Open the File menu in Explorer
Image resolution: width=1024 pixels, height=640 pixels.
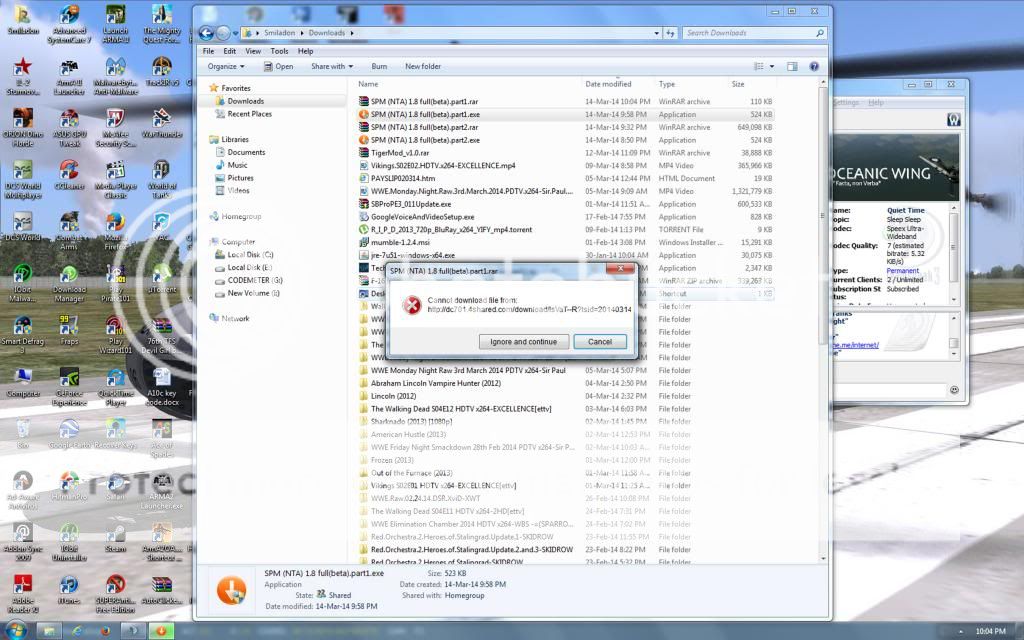coord(208,51)
